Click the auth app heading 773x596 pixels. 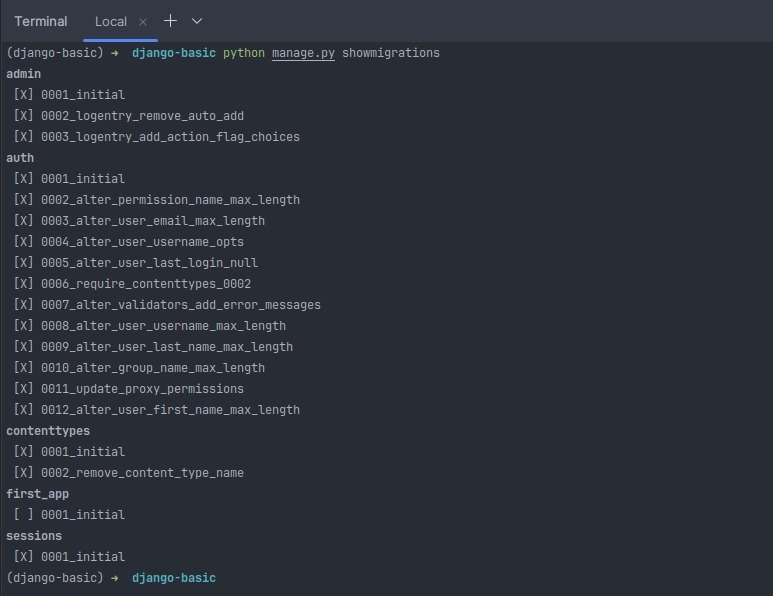[x=20, y=158]
